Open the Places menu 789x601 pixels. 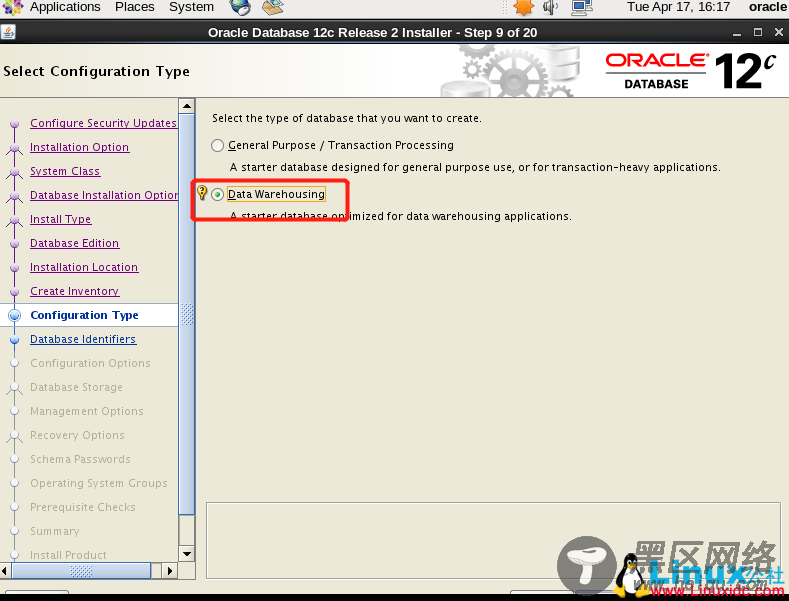tap(134, 7)
